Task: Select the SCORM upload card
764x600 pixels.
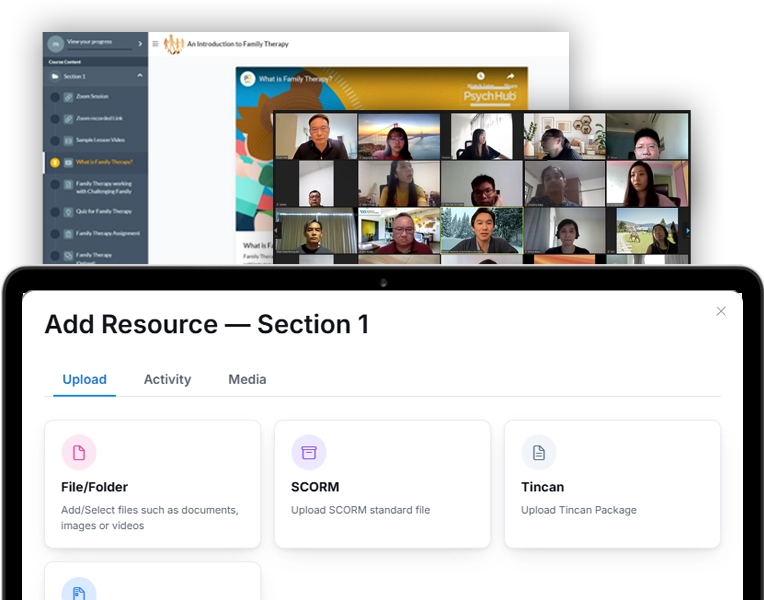Action: coord(382,484)
